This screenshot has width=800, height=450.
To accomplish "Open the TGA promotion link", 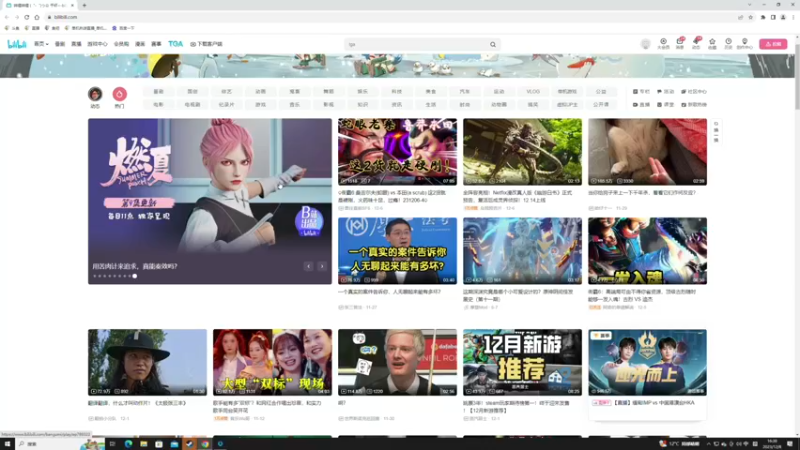I will (x=175, y=44).
